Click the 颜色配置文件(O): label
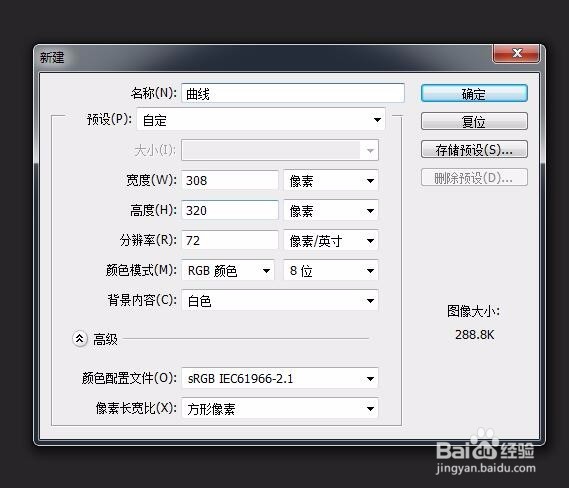569x488 pixels. tap(129, 378)
